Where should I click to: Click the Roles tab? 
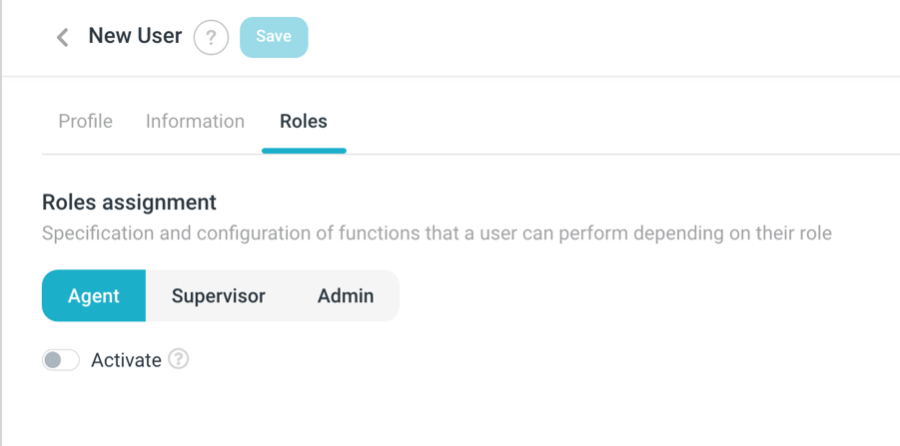303,121
